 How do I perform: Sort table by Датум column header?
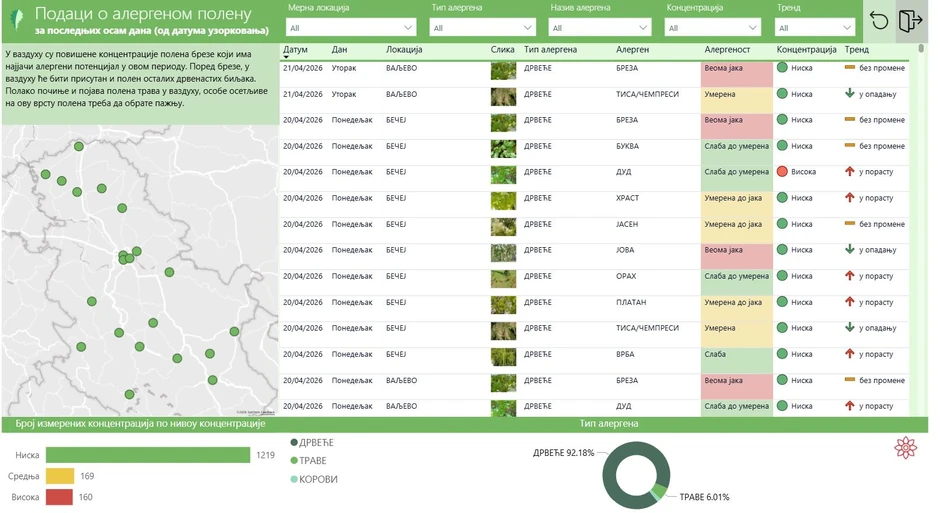tap(295, 49)
